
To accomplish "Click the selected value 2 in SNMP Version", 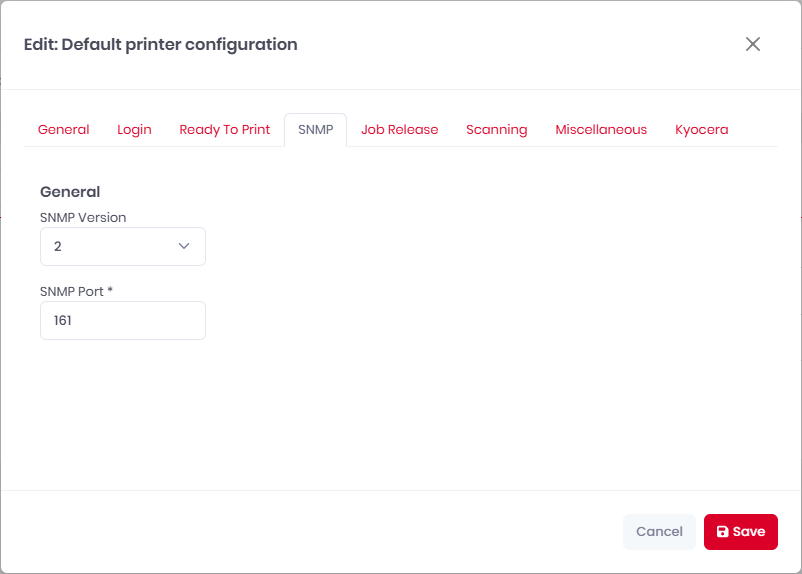I will 58,246.
